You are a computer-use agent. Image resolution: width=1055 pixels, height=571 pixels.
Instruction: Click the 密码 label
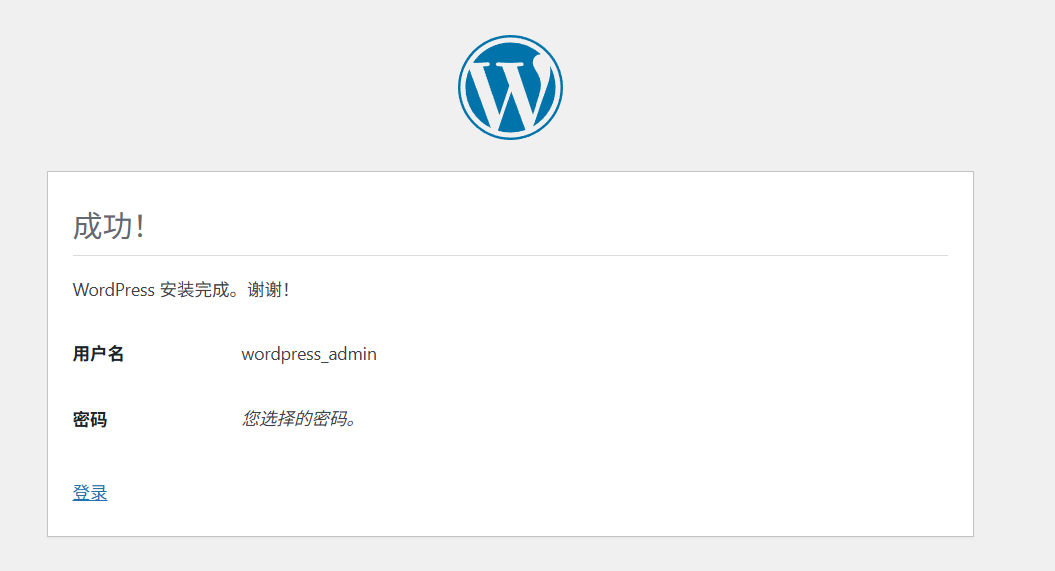[x=90, y=419]
